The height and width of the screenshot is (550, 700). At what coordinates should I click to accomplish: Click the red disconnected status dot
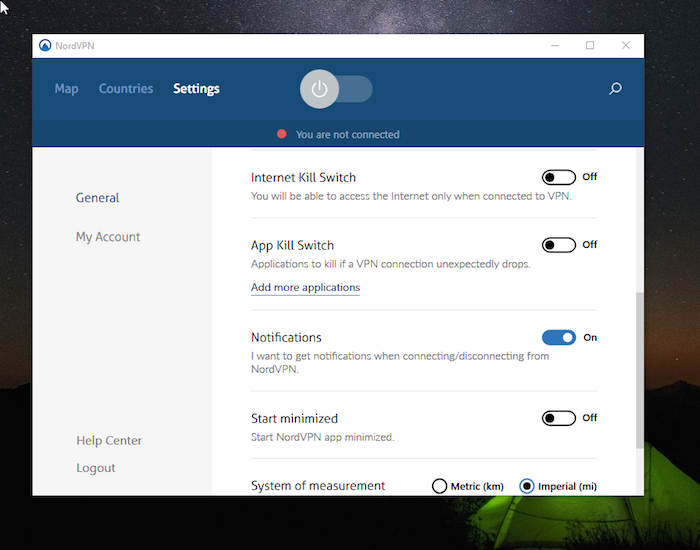(x=282, y=134)
